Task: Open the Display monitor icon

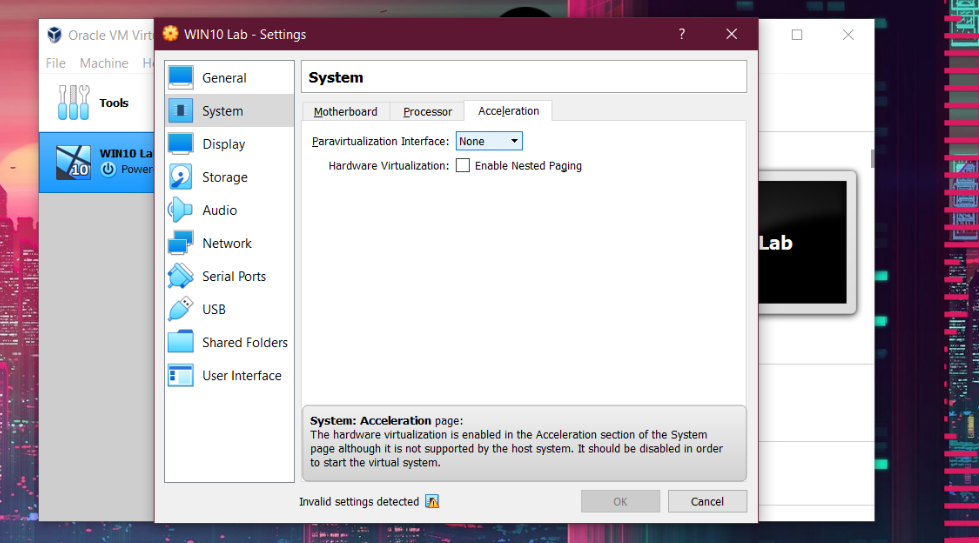Action: pos(180,144)
